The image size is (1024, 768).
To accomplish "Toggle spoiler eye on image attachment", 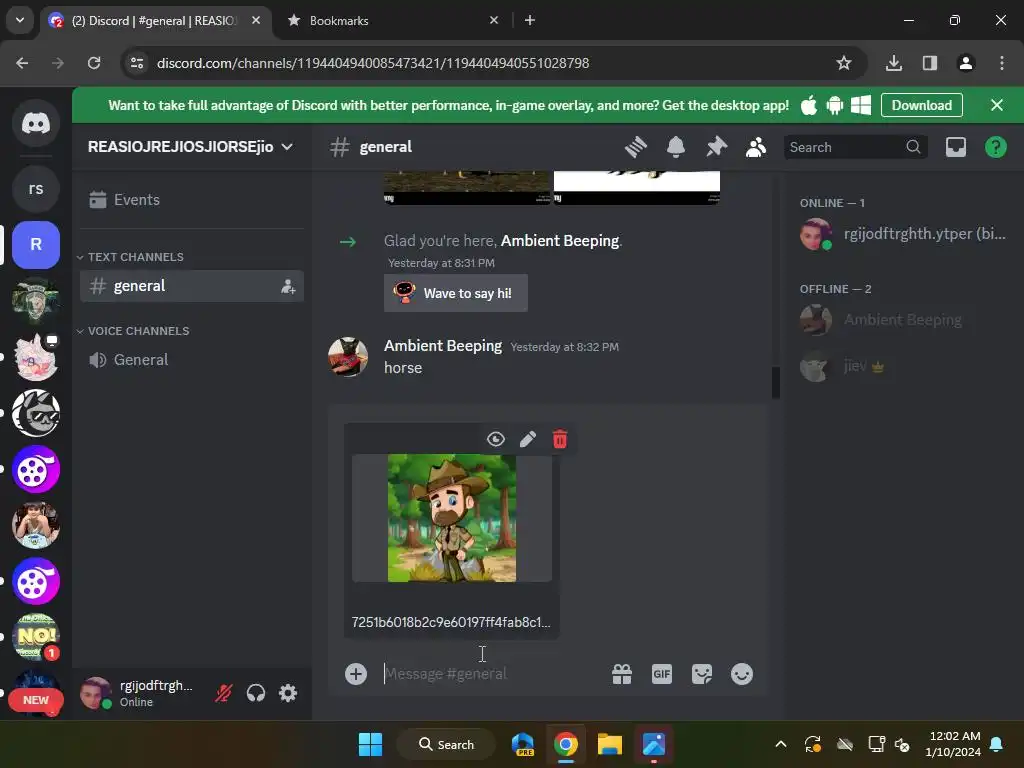I will click(496, 439).
